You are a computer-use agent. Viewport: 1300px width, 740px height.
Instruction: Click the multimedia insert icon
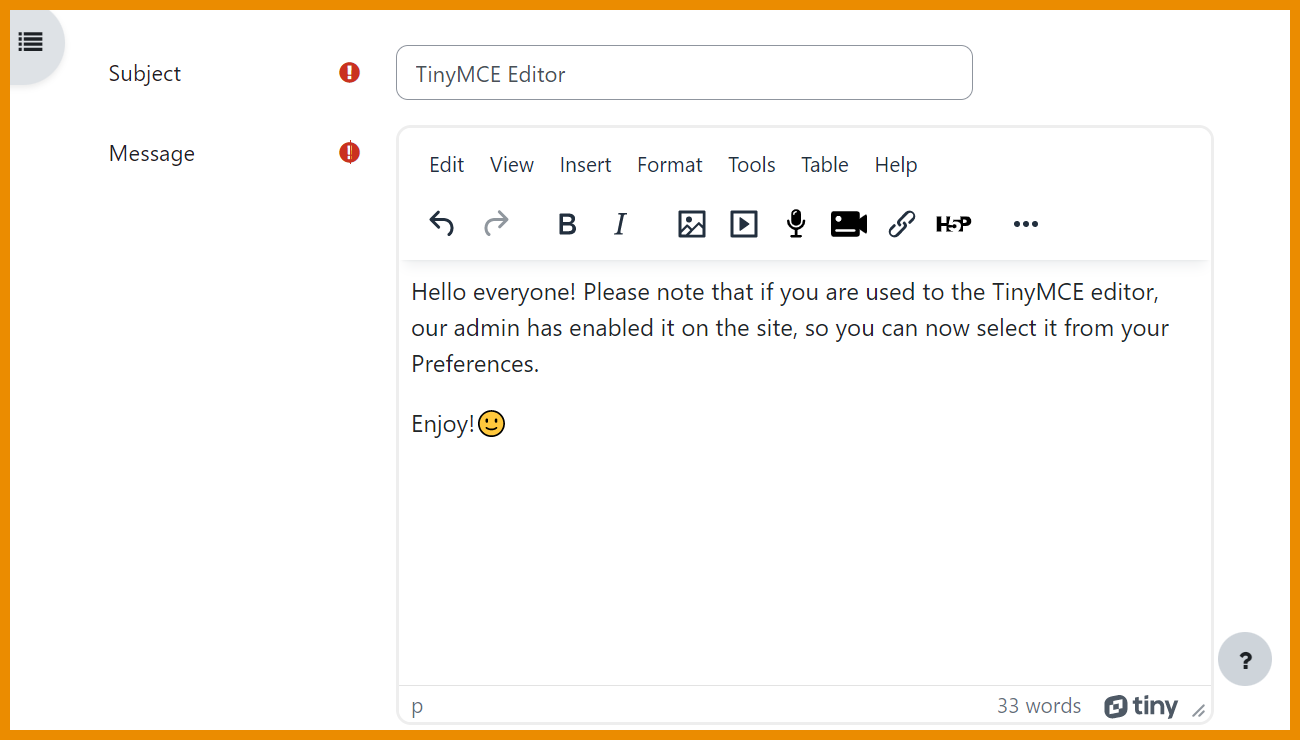click(743, 224)
